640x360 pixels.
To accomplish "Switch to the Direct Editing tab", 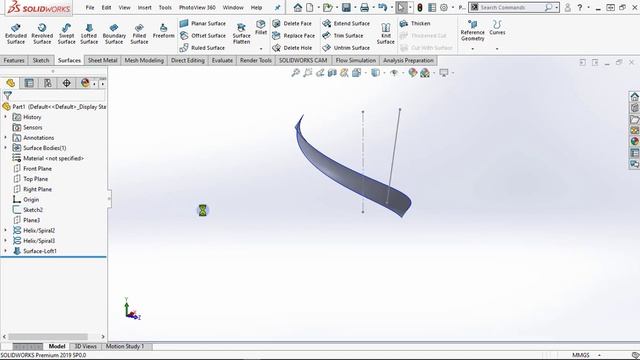I will pyautogui.click(x=188, y=60).
